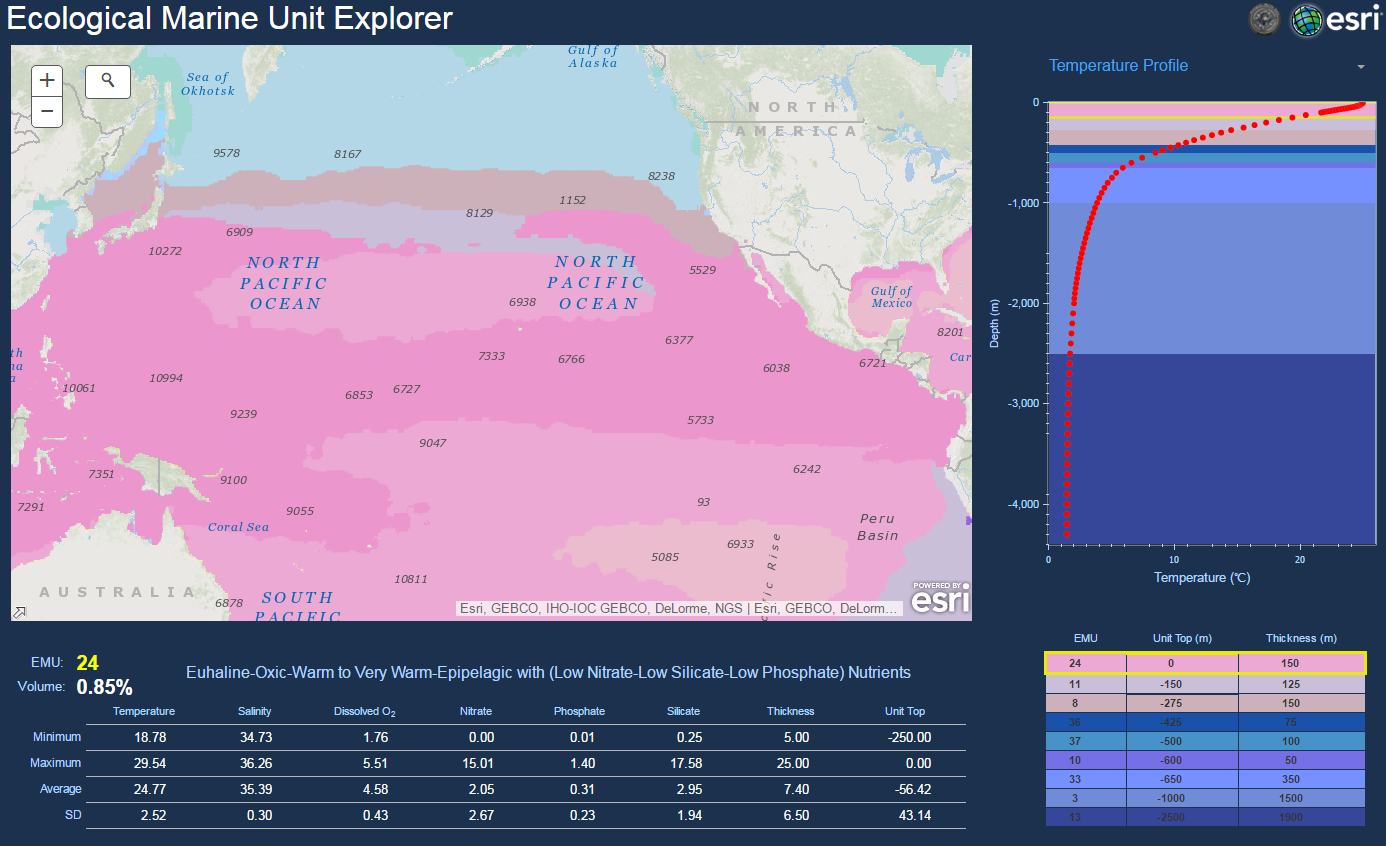This screenshot has width=1386, height=846.
Task: Click the map attribution text
Action: [x=680, y=608]
